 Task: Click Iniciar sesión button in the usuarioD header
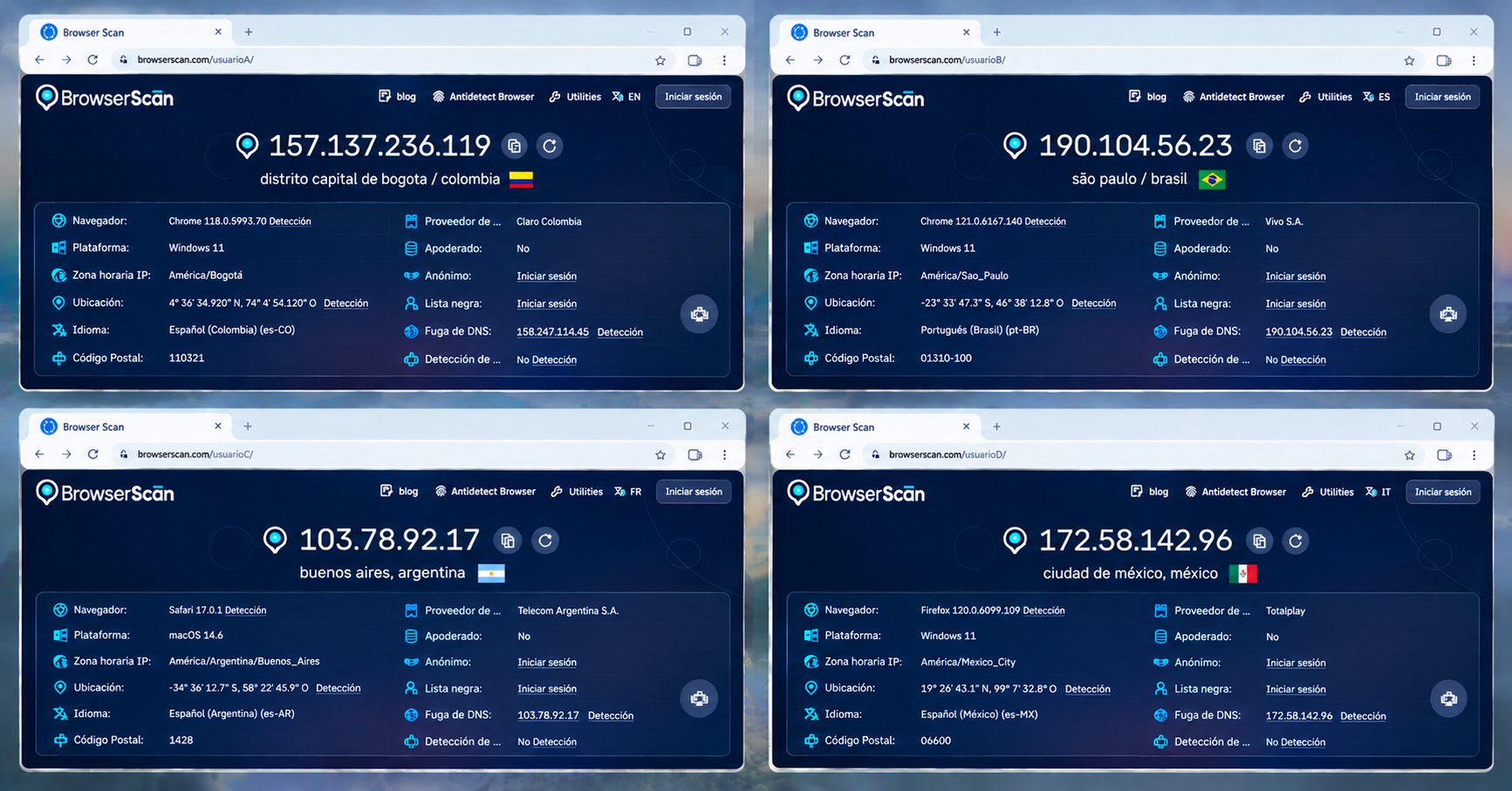(1442, 492)
